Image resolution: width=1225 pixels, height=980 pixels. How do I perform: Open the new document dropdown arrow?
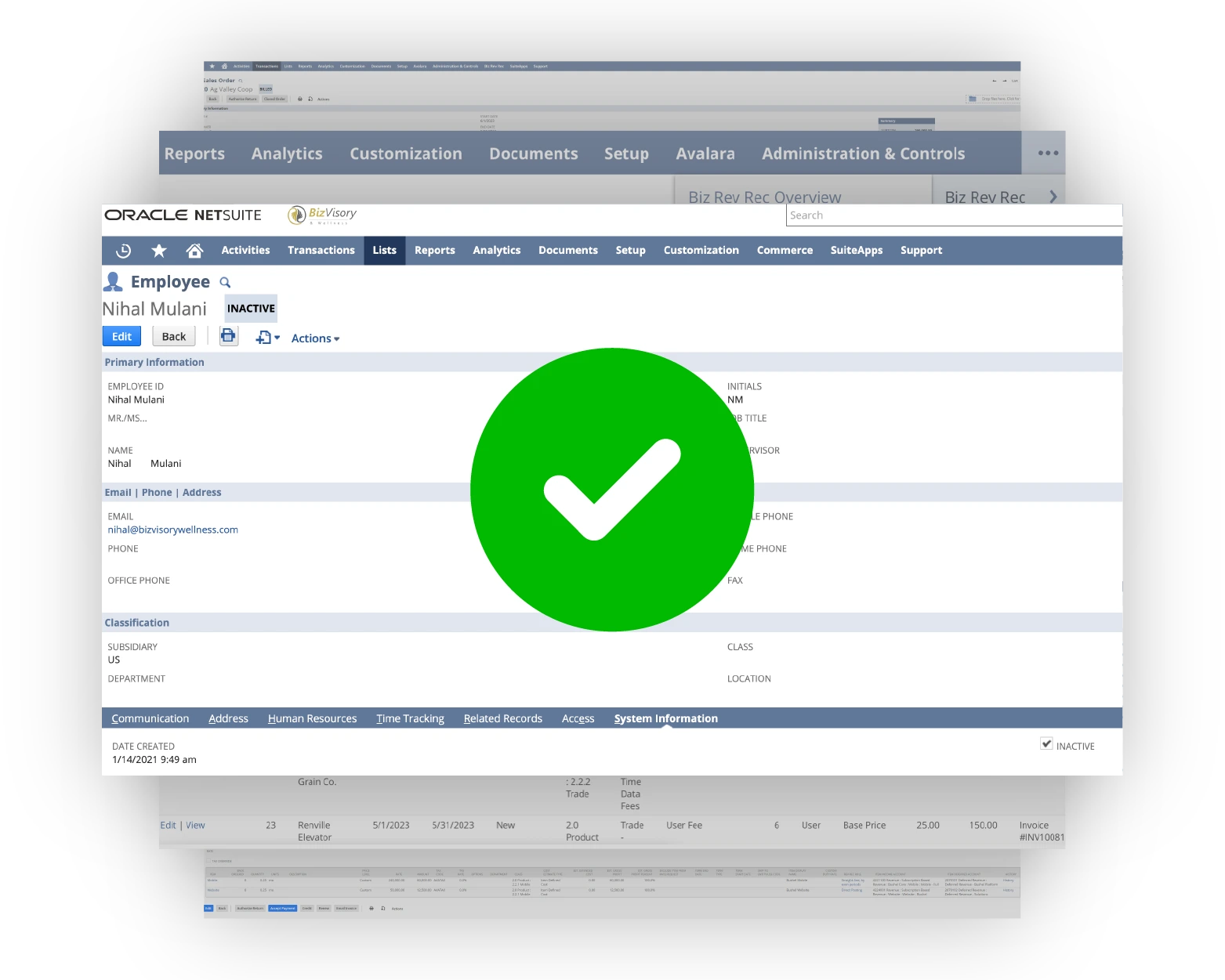click(277, 338)
